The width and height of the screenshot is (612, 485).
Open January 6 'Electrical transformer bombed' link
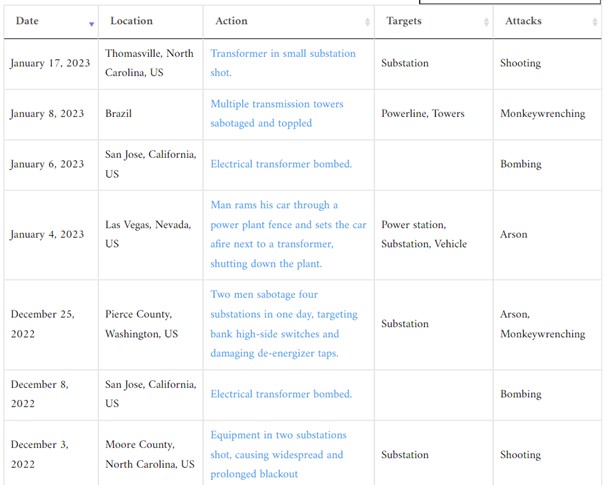click(281, 164)
